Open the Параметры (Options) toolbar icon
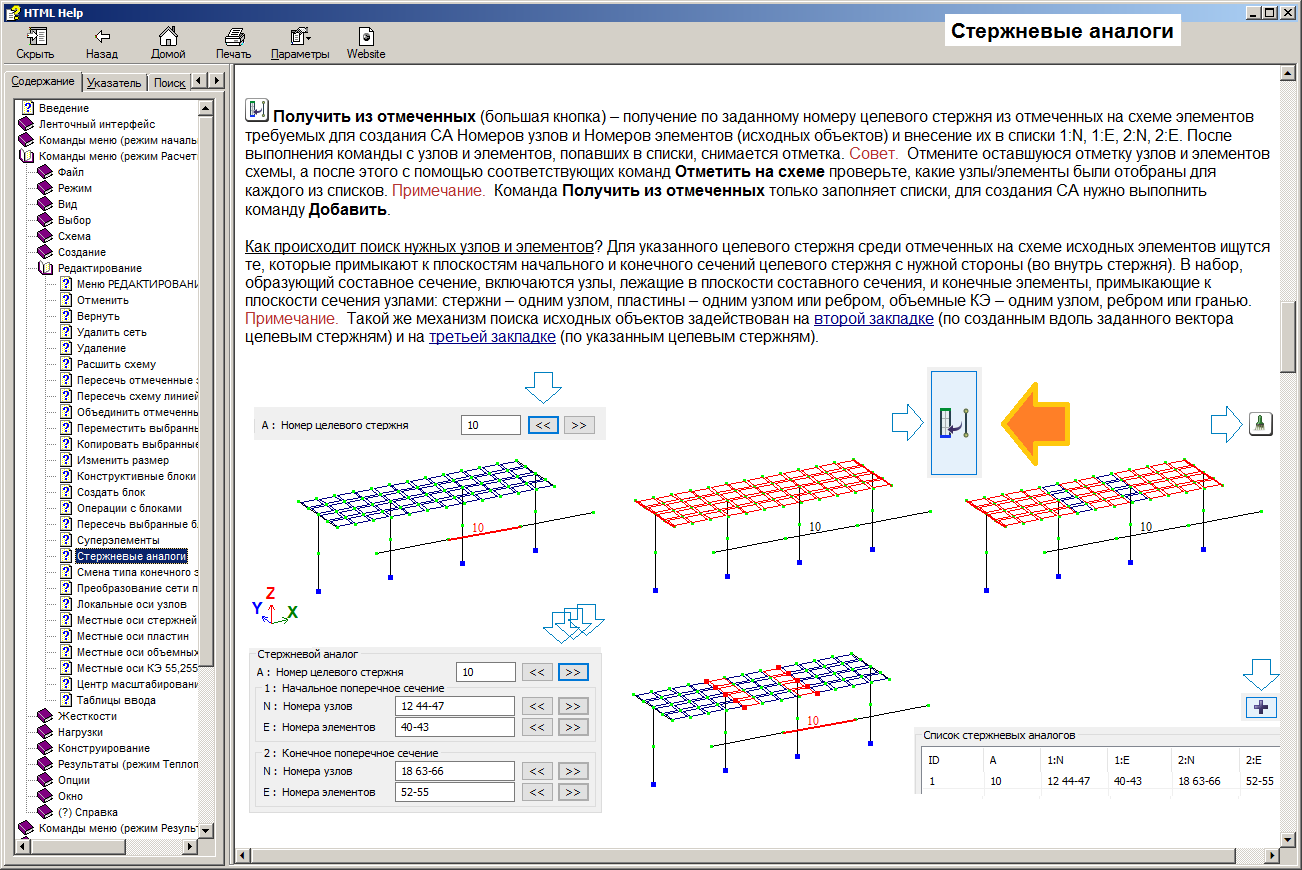Viewport: 1302px width, 870px height. pyautogui.click(x=299, y=37)
